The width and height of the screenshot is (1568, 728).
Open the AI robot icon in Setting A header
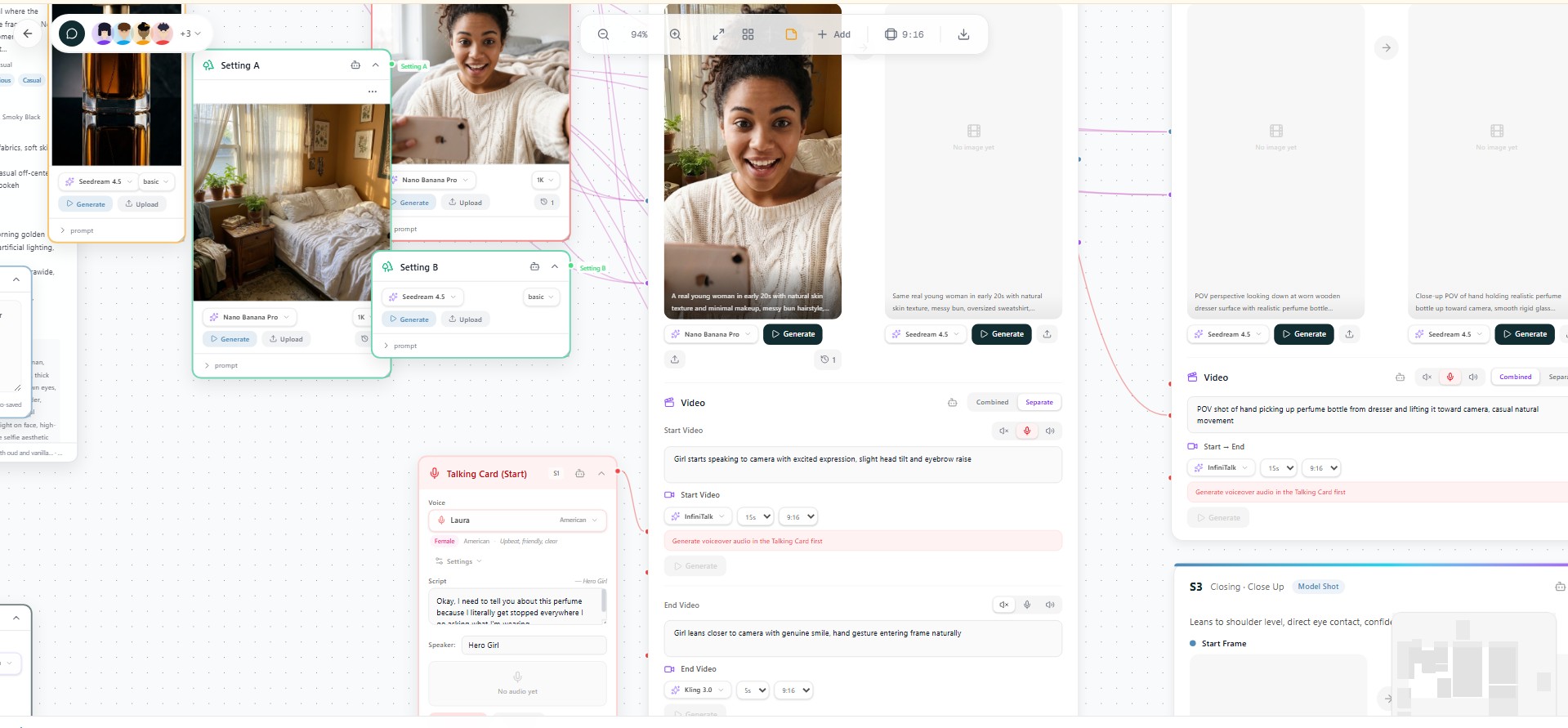pyautogui.click(x=355, y=65)
